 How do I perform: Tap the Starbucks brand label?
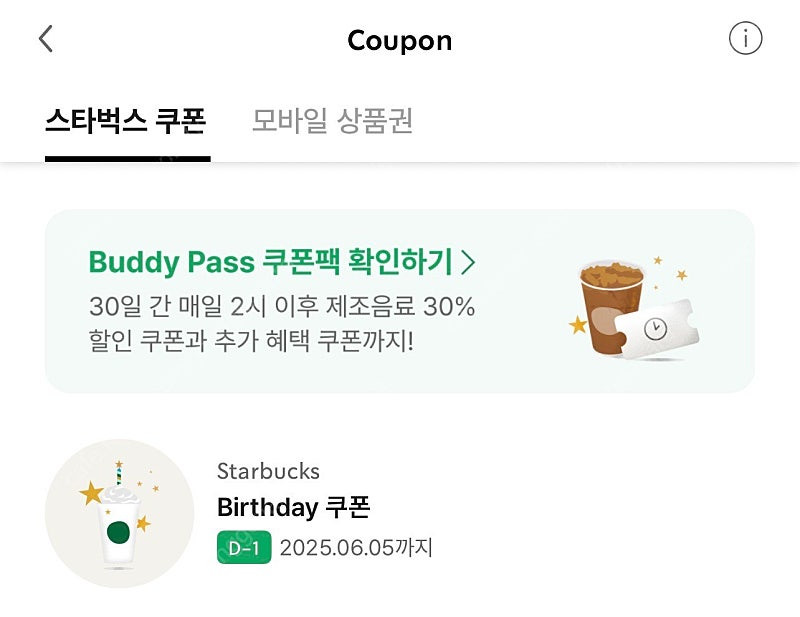pyautogui.click(x=266, y=471)
